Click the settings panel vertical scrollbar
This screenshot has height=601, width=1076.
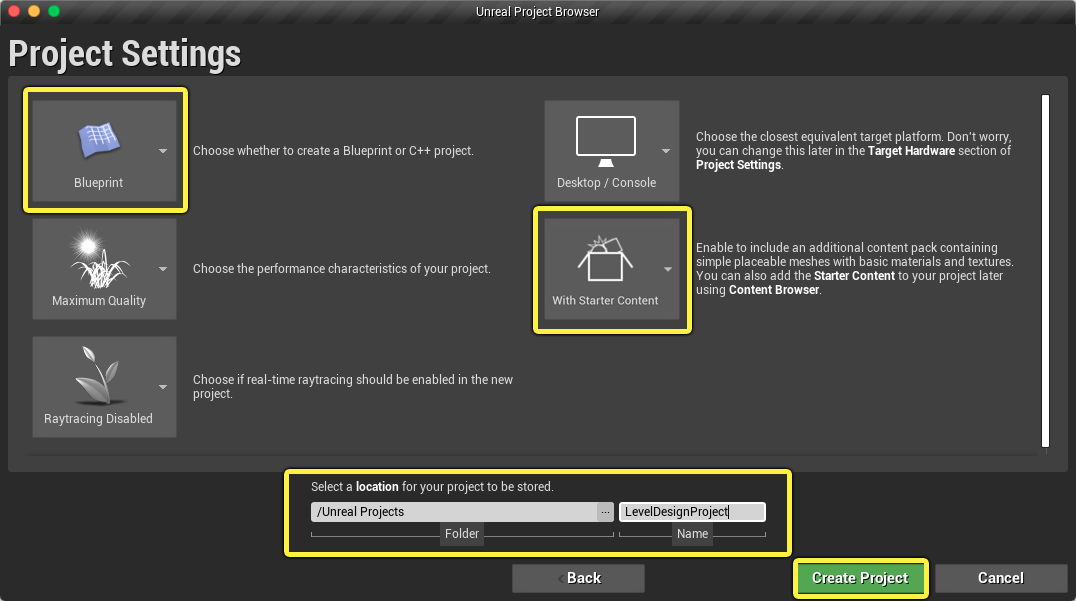[1045, 271]
